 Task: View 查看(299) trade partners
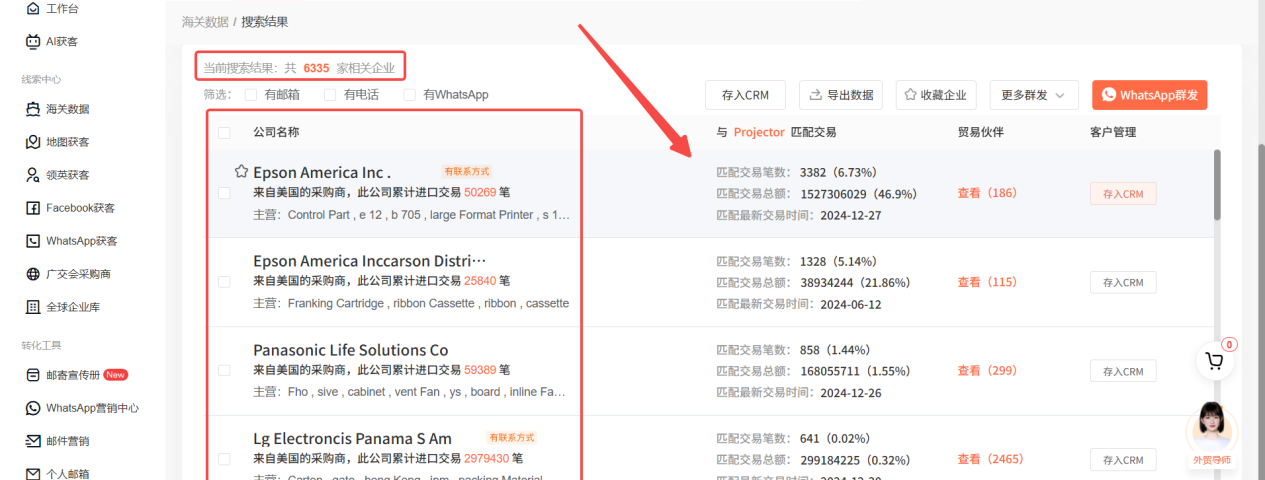click(x=986, y=370)
